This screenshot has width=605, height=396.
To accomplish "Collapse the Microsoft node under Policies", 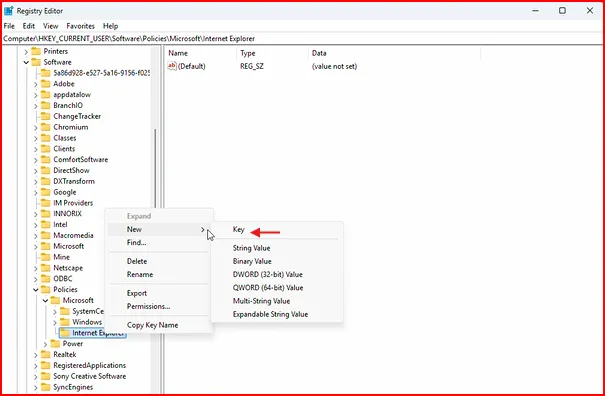I will click(x=46, y=300).
